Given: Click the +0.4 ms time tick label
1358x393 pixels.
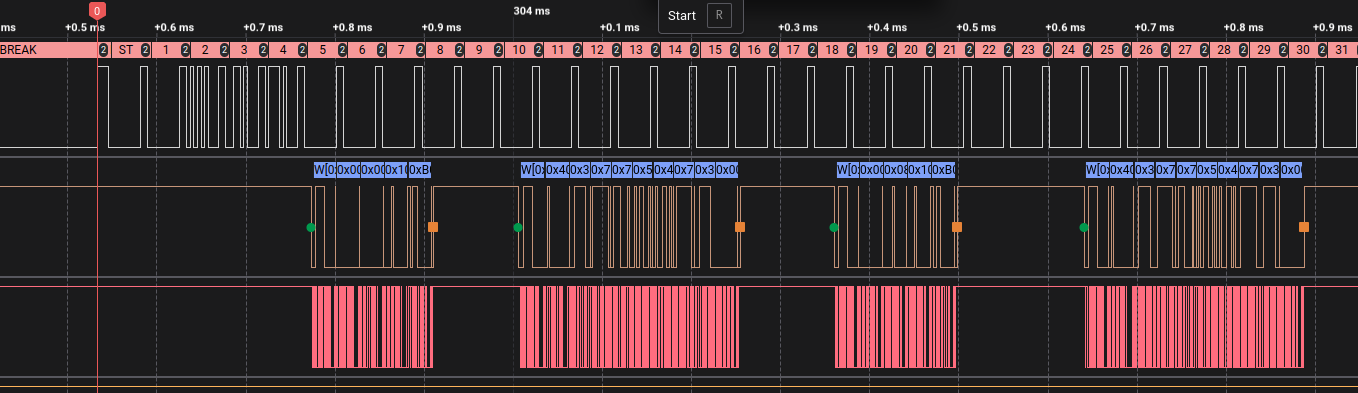Looking at the screenshot, I should (x=888, y=27).
